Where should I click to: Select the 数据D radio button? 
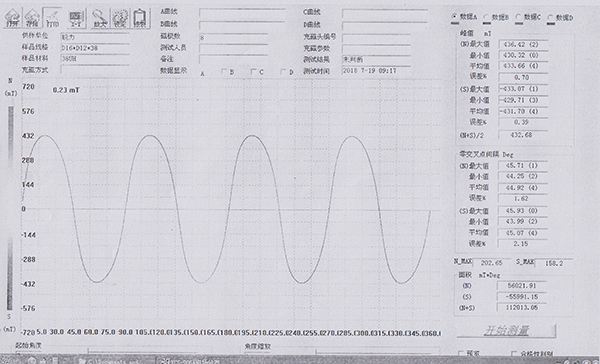550,17
